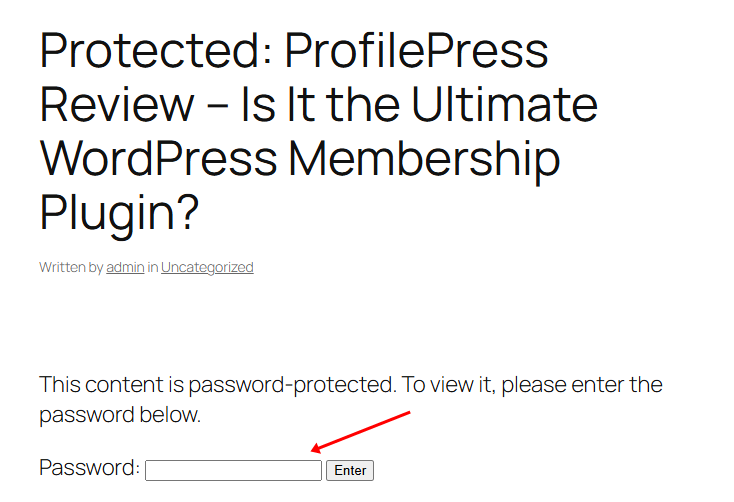Viewport: 734px width, 502px height.
Task: Open the Uncategorized category link
Action: pos(207,267)
